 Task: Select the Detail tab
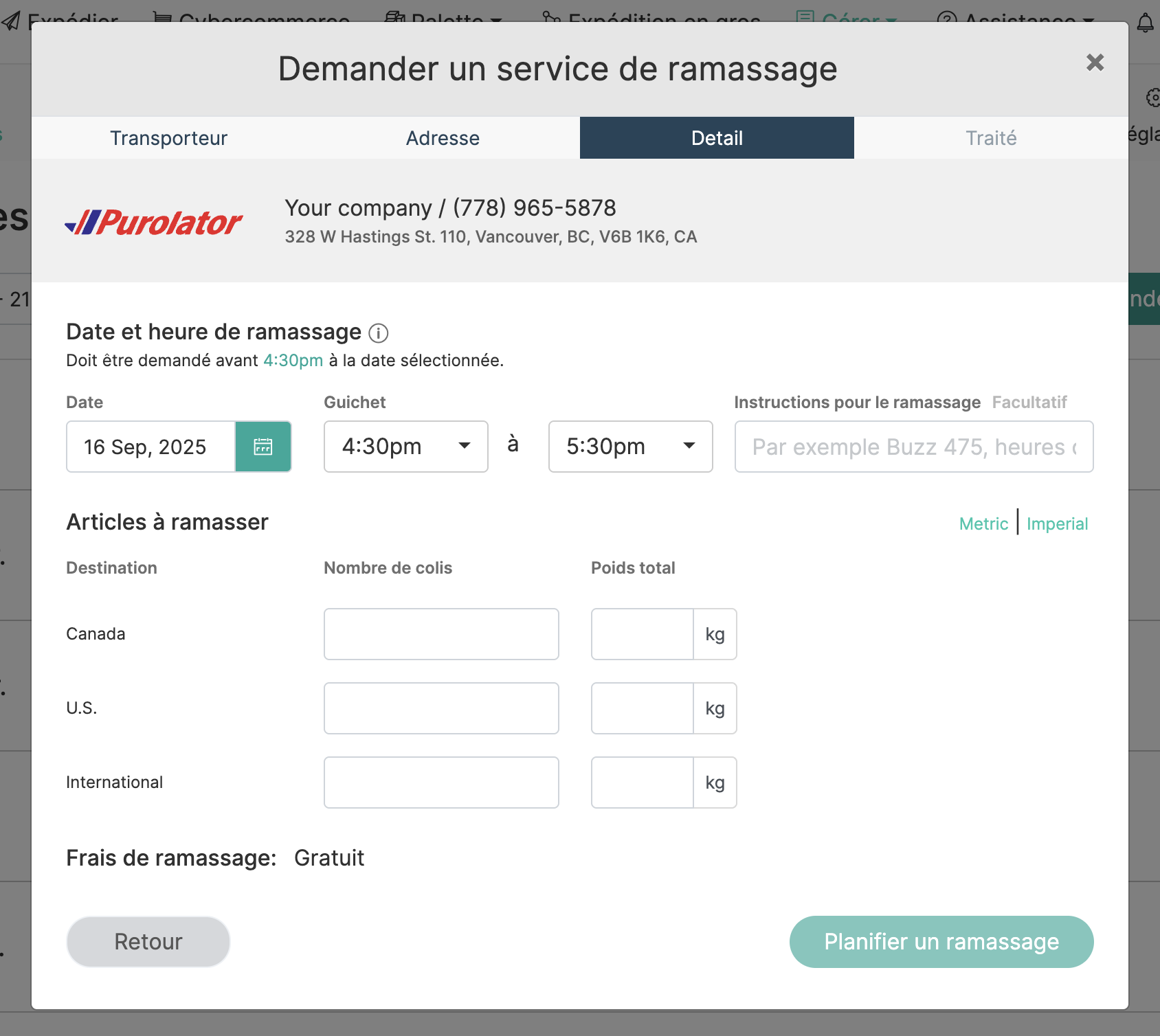(717, 138)
